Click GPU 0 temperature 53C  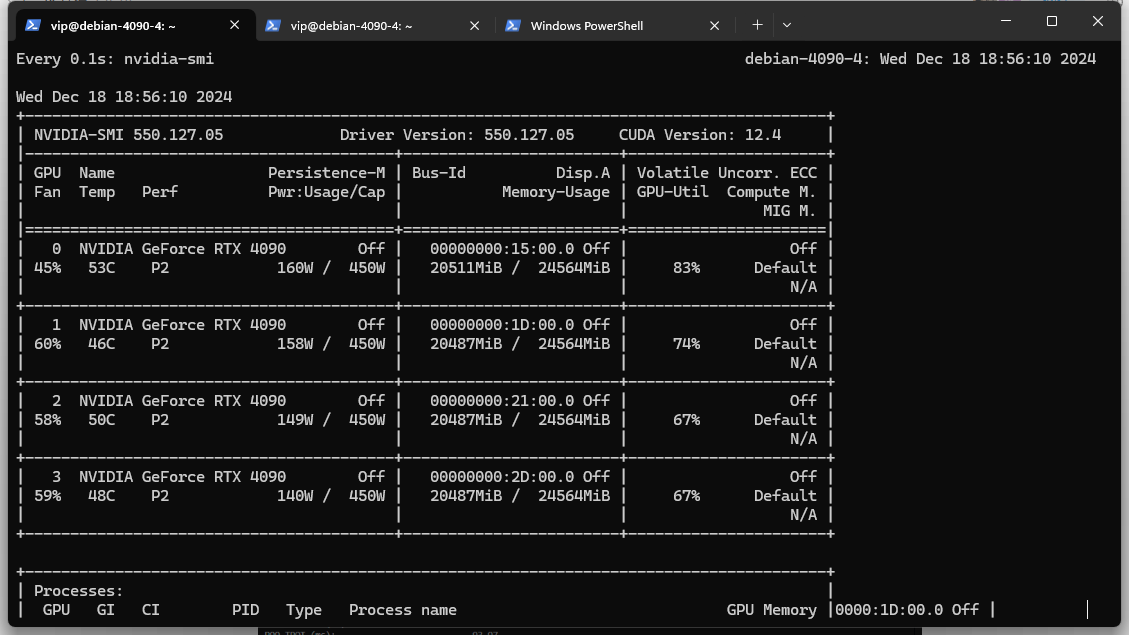coord(102,268)
